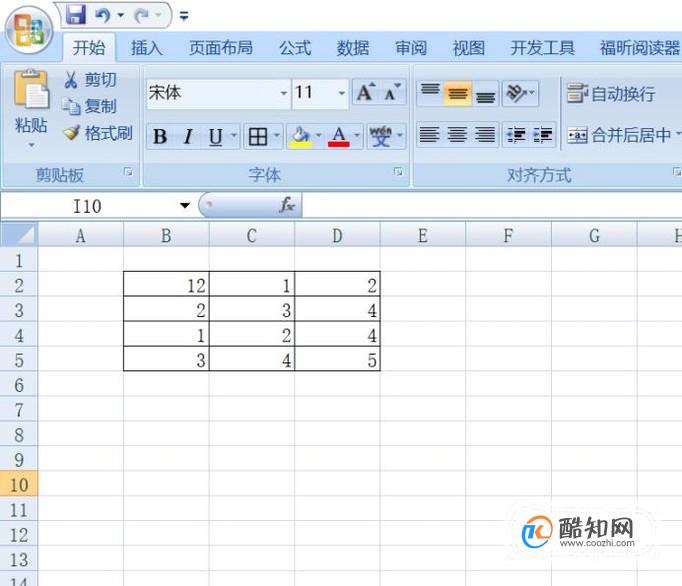Viewport: 682px width, 586px height.
Task: Open the 公式 ribbon tab
Action: (x=295, y=47)
